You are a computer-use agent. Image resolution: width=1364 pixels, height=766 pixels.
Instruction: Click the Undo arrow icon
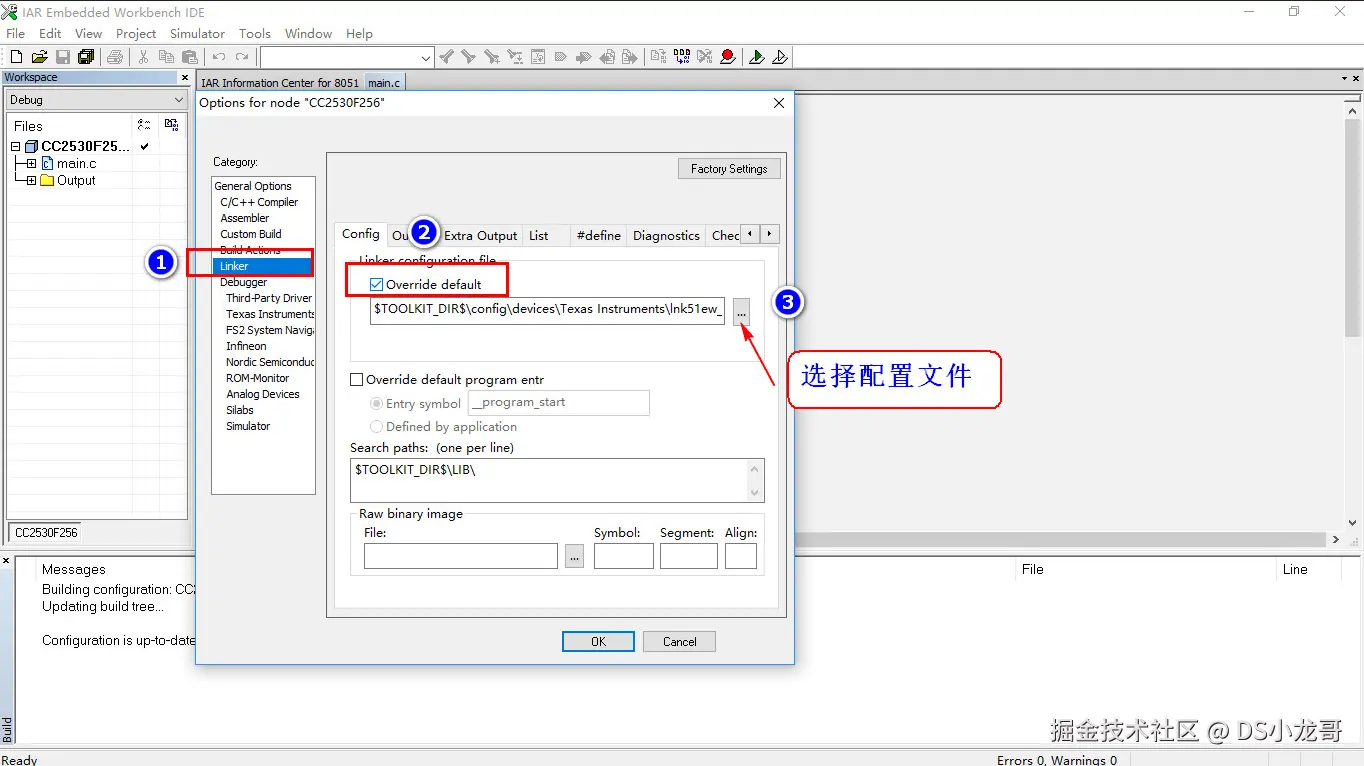218,57
